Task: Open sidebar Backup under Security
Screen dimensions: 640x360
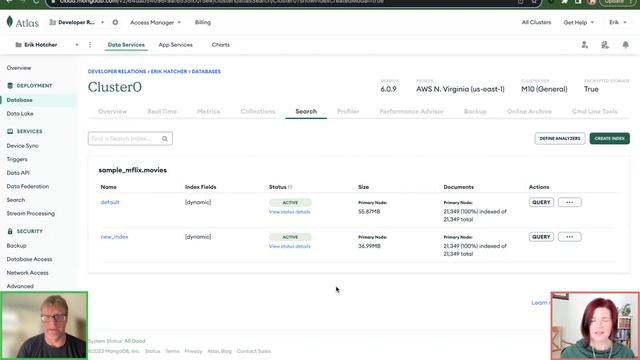Action: [17, 246]
